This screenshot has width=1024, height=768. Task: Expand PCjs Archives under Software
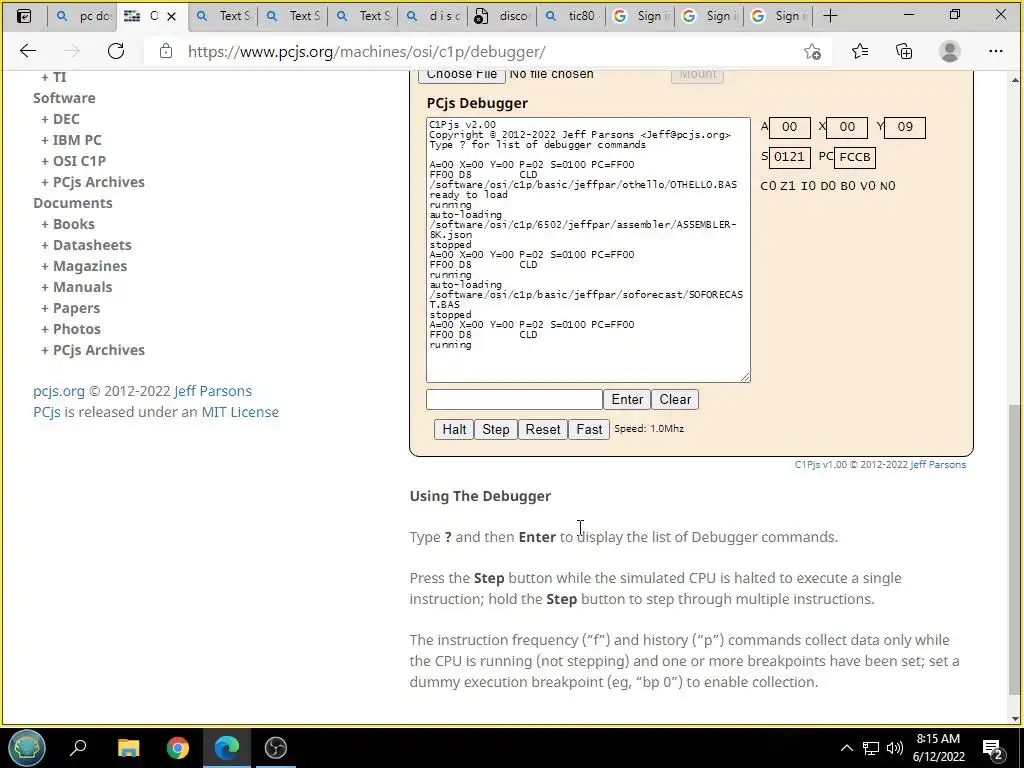pyautogui.click(x=93, y=182)
